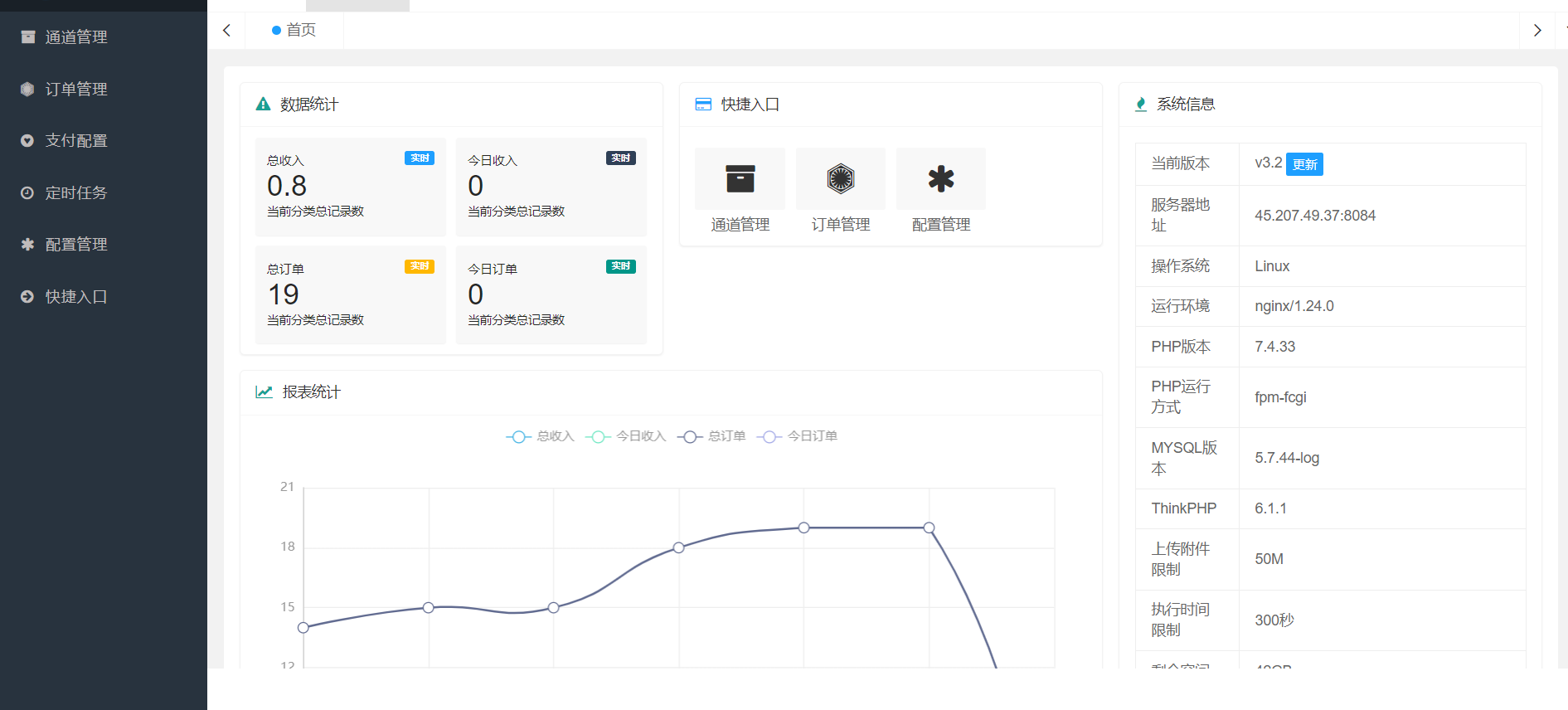Click the PHP版本 value 7.4.33
Screen dimensions: 1568x710
coord(1275,347)
